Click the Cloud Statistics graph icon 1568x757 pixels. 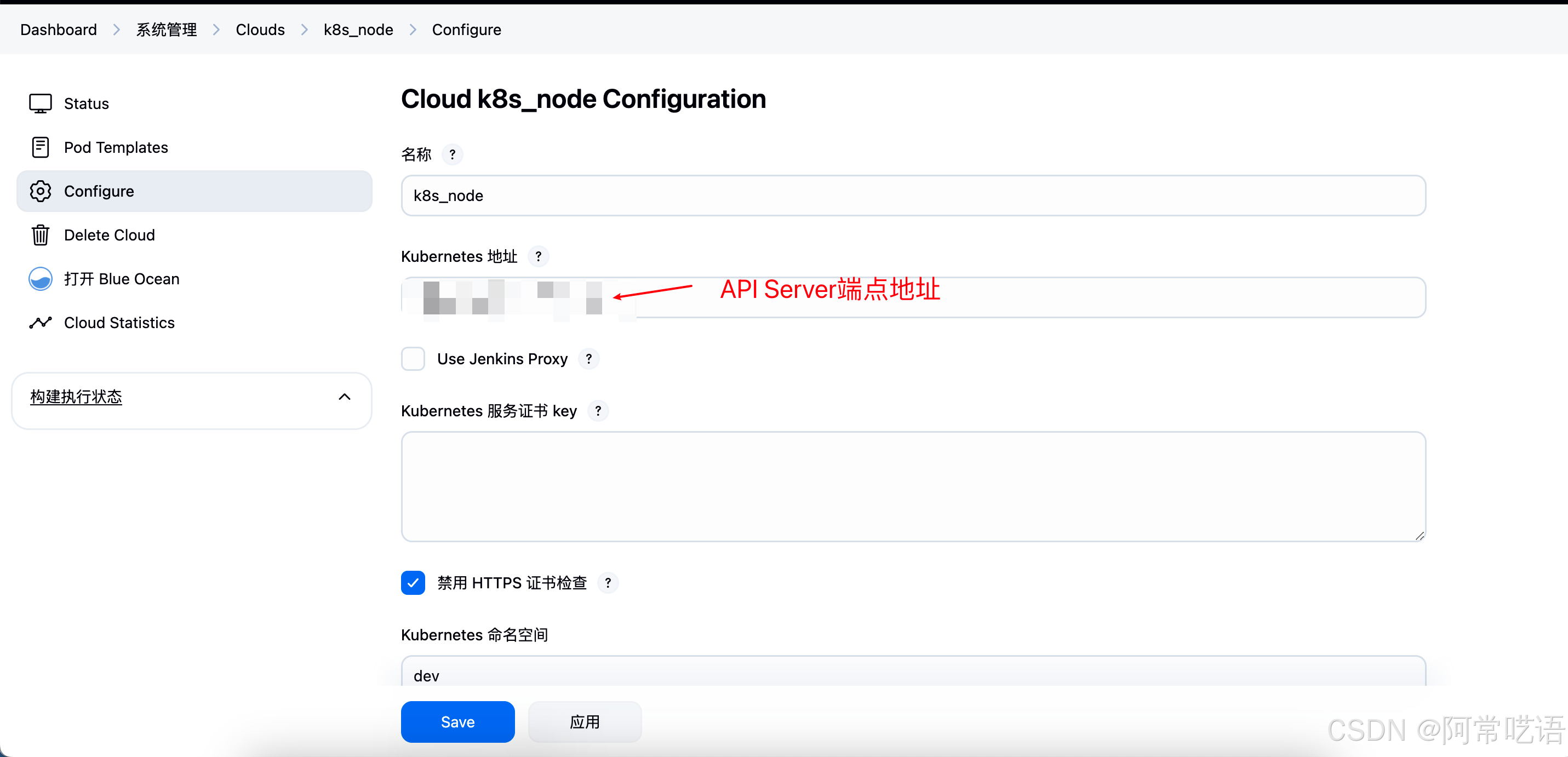[40, 323]
